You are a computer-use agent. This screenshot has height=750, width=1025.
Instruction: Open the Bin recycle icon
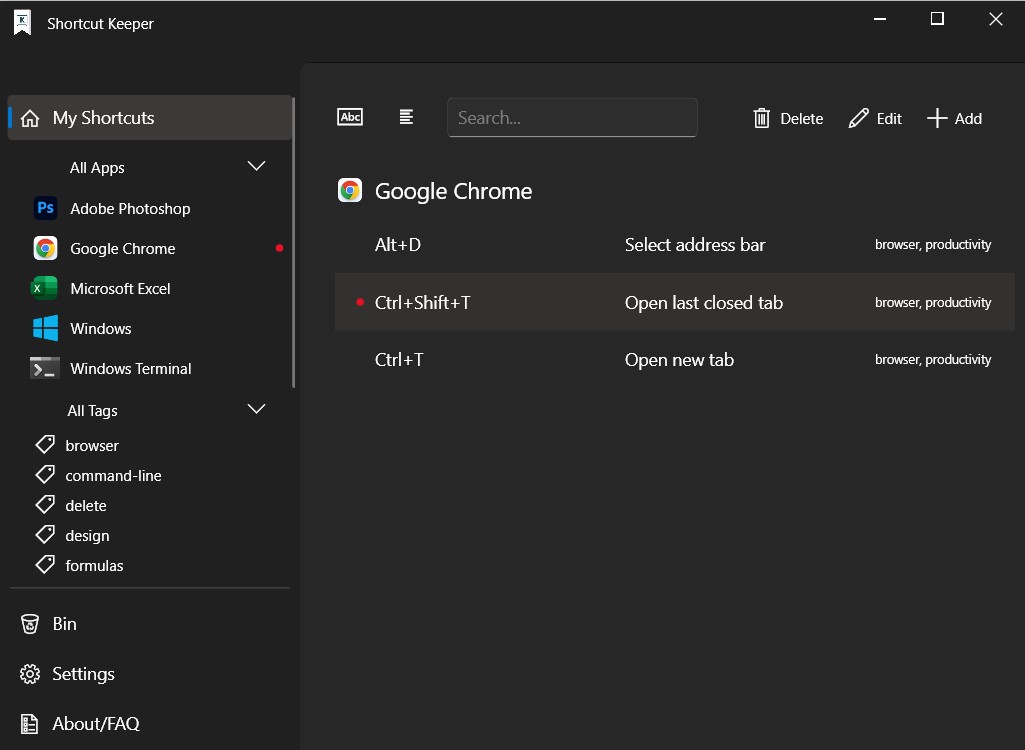30,624
